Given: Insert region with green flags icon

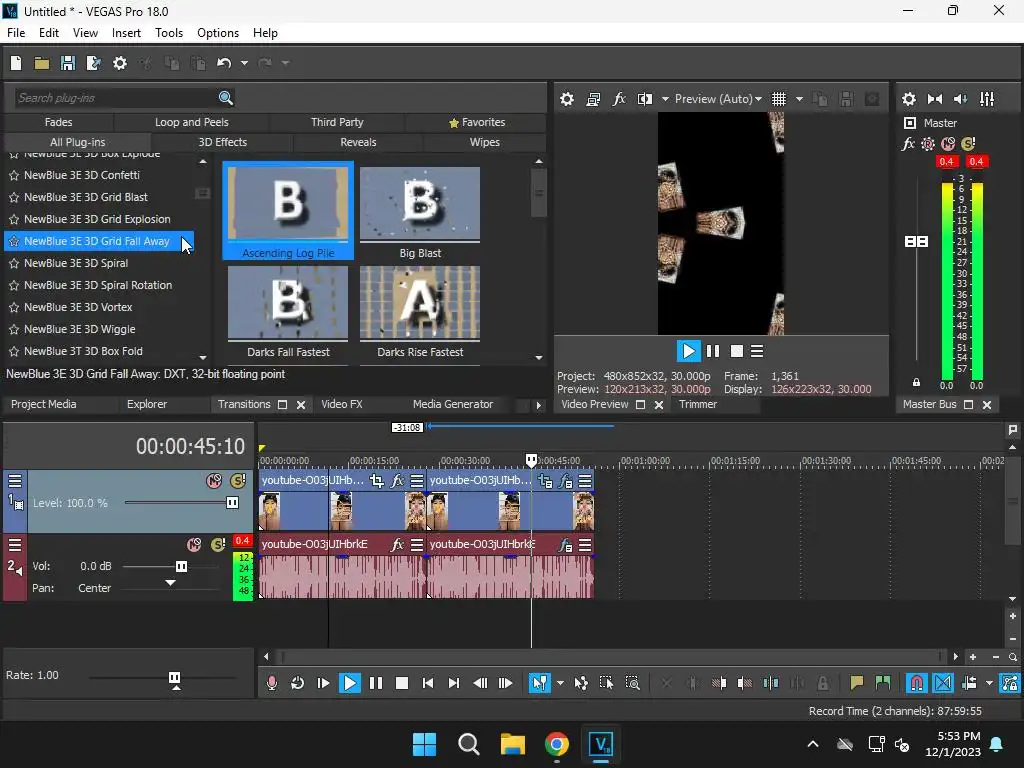Looking at the screenshot, I should point(882,683).
